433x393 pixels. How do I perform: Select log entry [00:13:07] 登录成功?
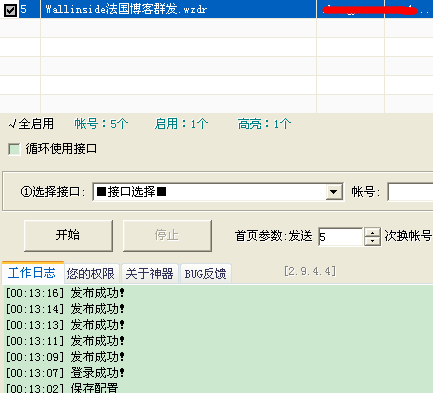65,373
